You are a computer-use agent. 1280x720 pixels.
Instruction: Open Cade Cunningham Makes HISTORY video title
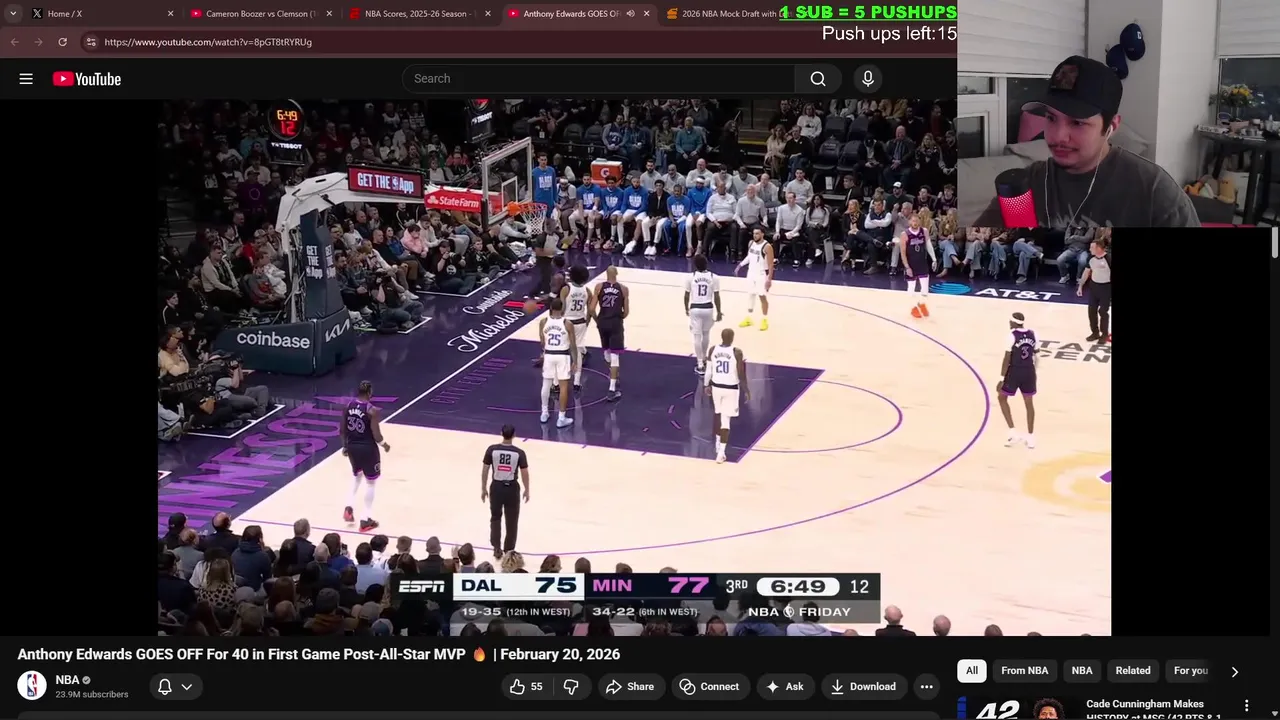(x=1153, y=709)
